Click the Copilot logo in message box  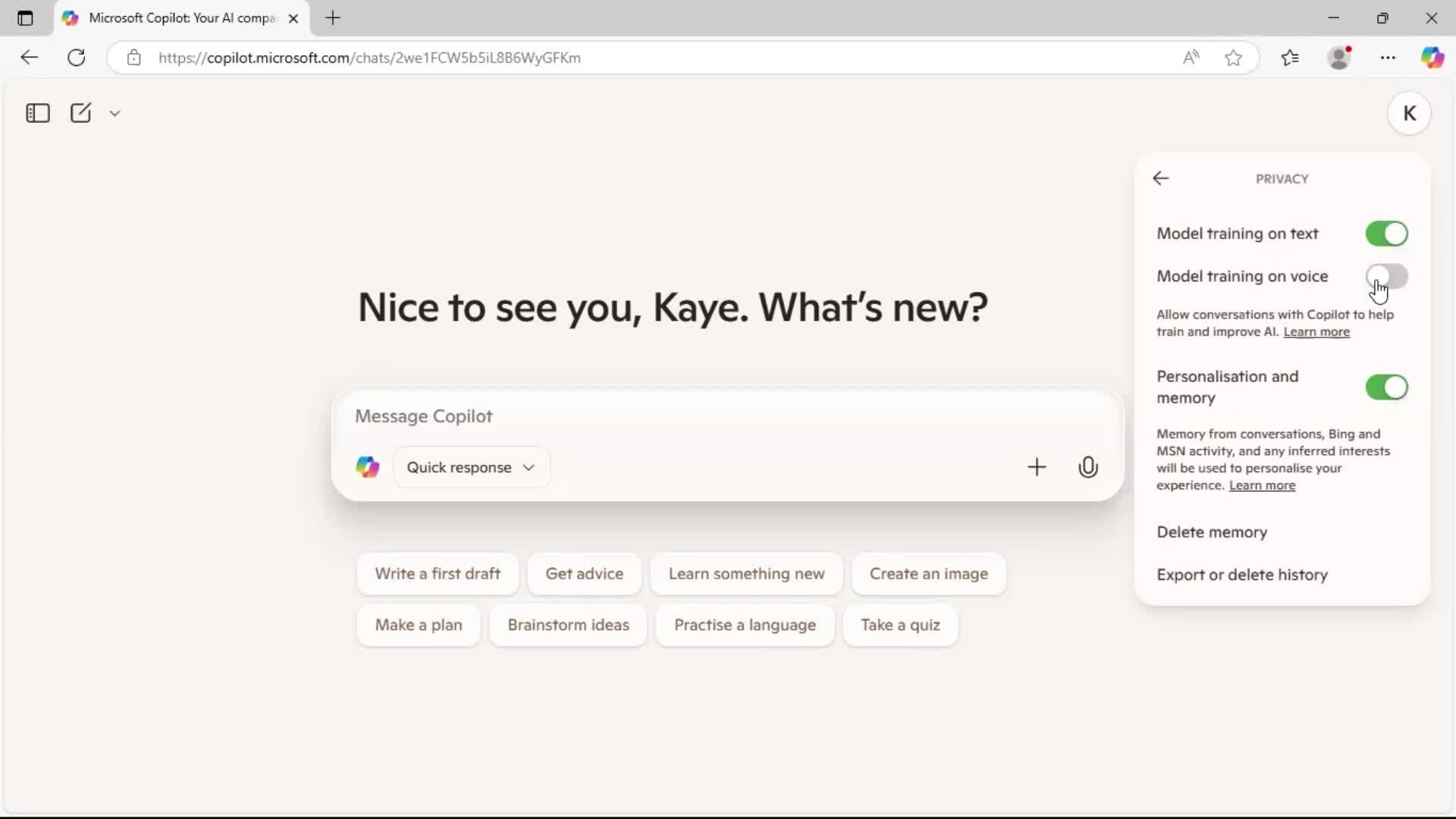[368, 467]
